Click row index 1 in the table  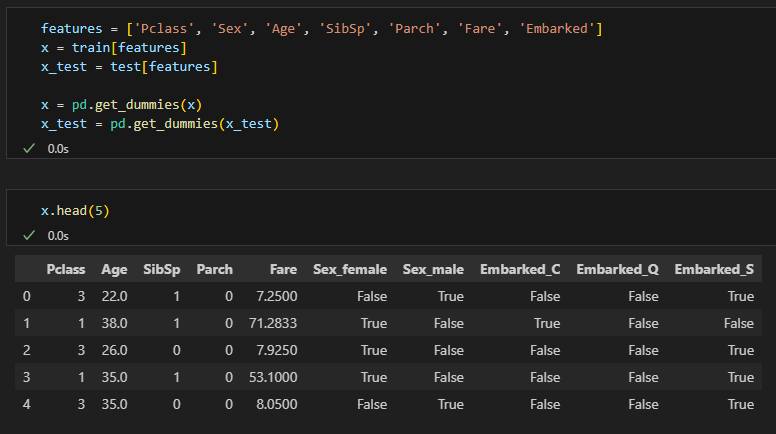27,323
